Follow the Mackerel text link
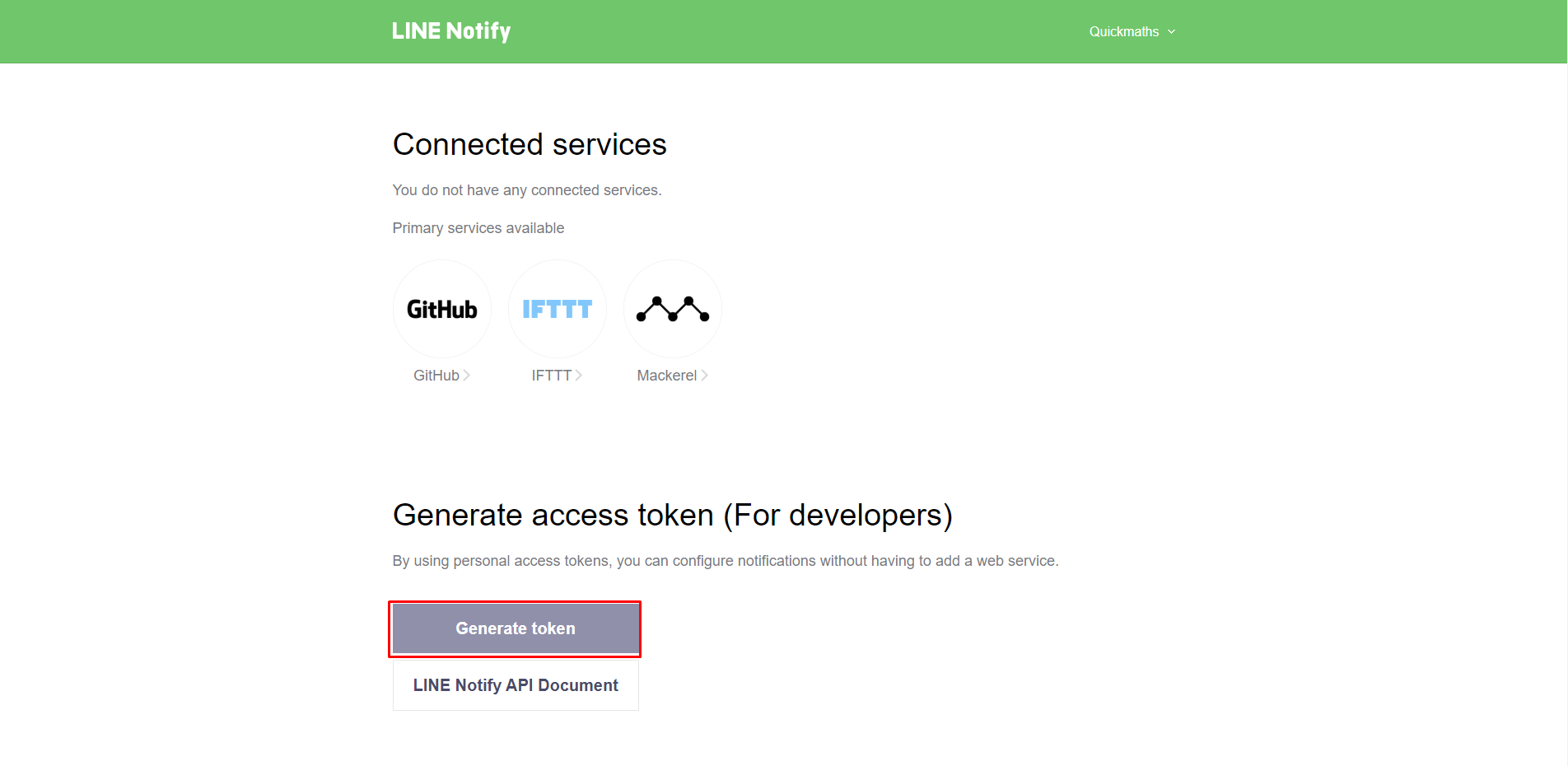The width and height of the screenshot is (1568, 766). click(667, 376)
